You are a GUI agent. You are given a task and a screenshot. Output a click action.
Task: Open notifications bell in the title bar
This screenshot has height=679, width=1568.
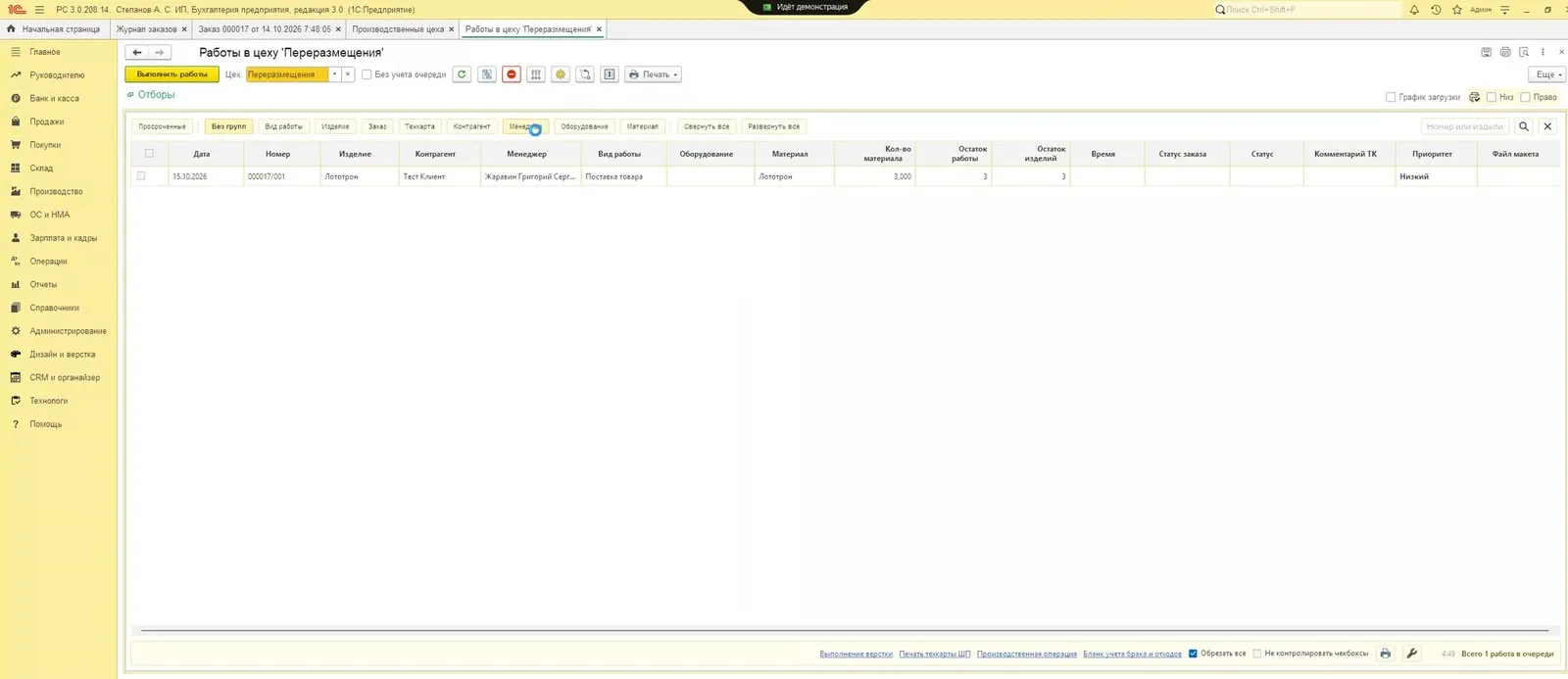(1414, 10)
